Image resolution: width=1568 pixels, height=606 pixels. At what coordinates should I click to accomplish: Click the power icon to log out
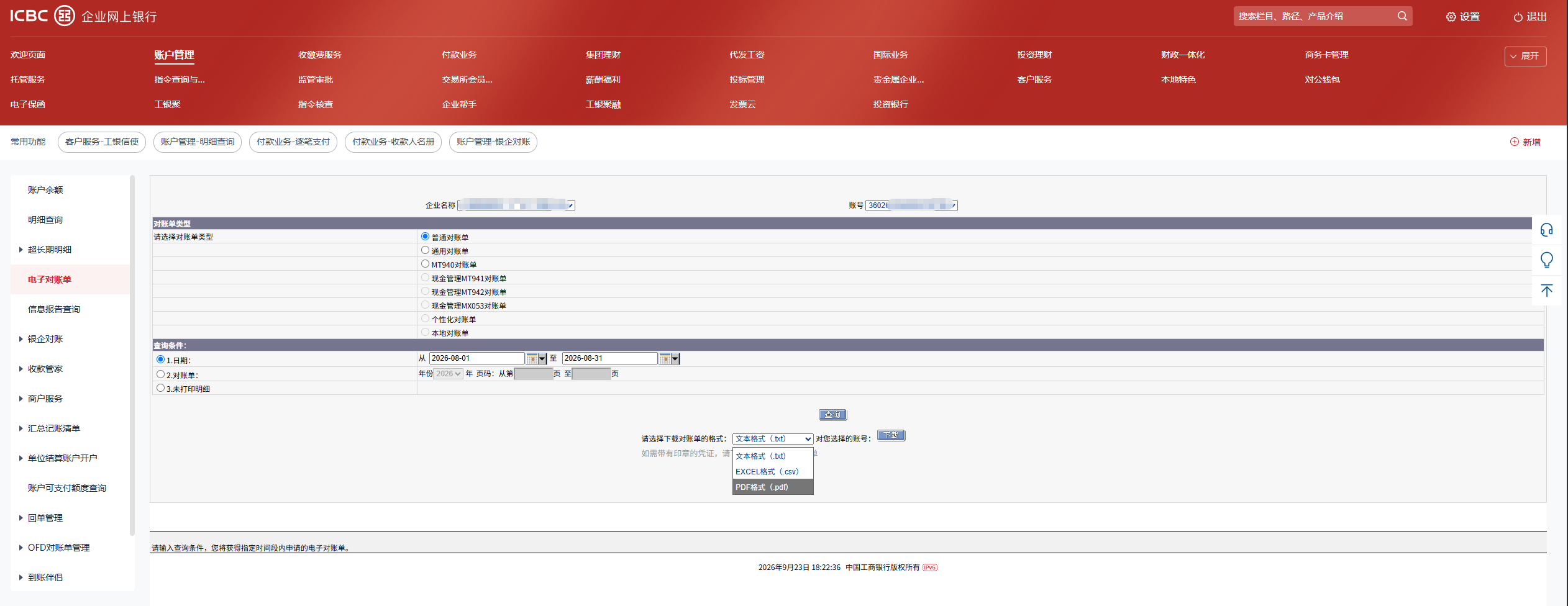click(x=1518, y=17)
